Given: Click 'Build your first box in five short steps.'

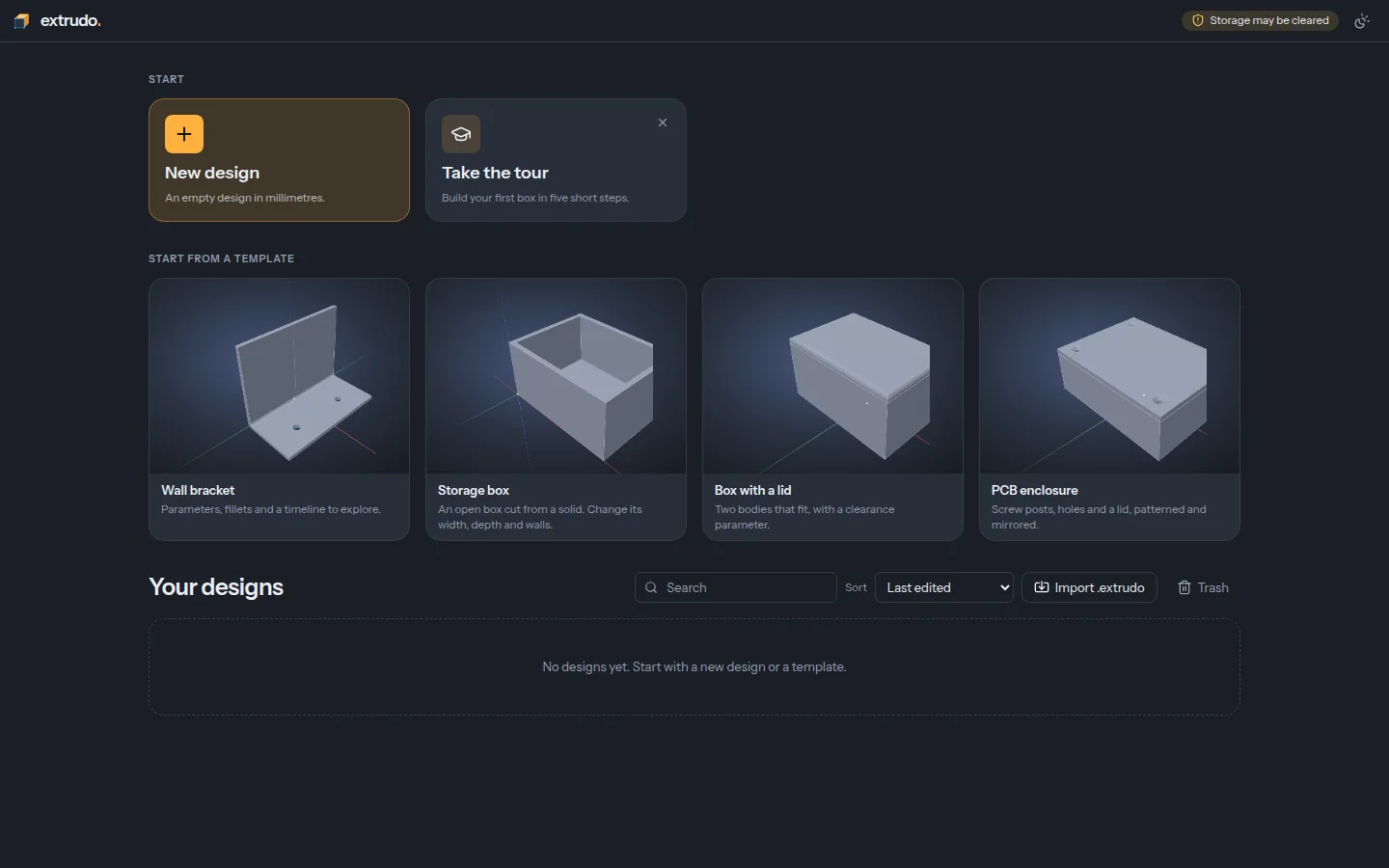Looking at the screenshot, I should [535, 198].
